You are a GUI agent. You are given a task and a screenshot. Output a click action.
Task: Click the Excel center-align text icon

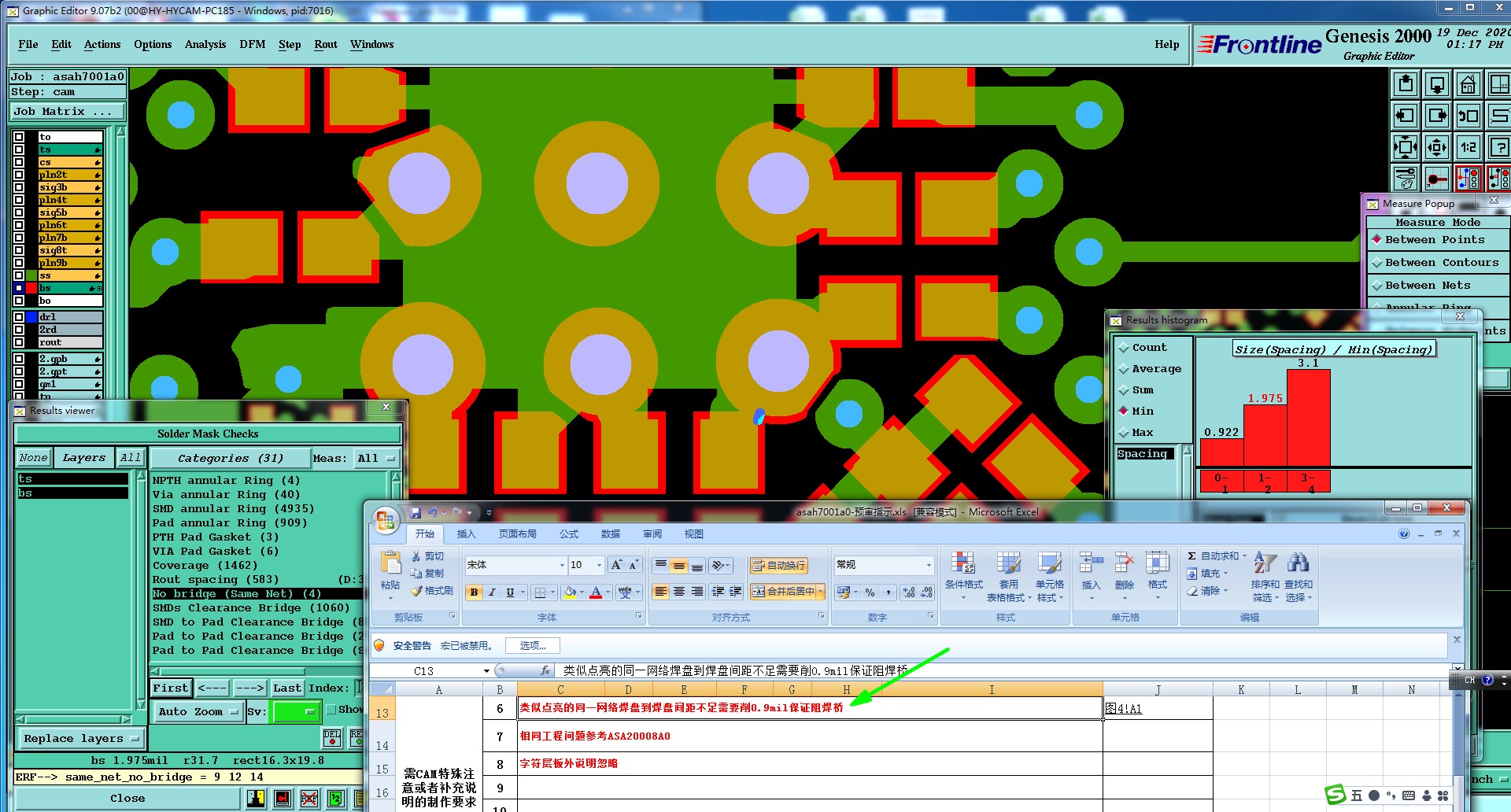click(x=678, y=592)
